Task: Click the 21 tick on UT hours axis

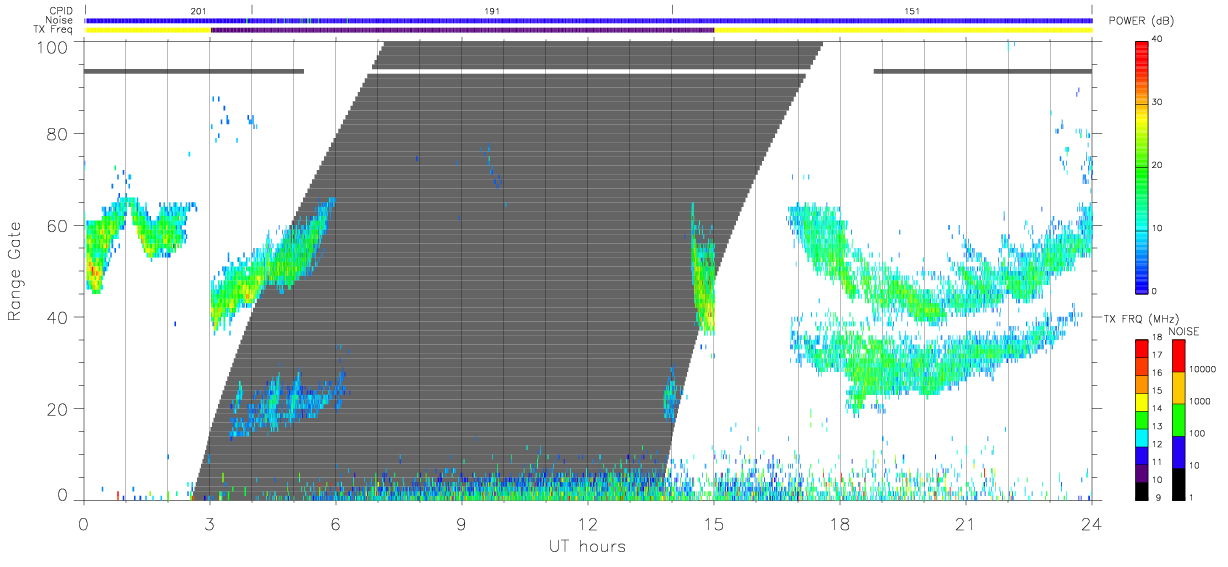Action: point(966,523)
